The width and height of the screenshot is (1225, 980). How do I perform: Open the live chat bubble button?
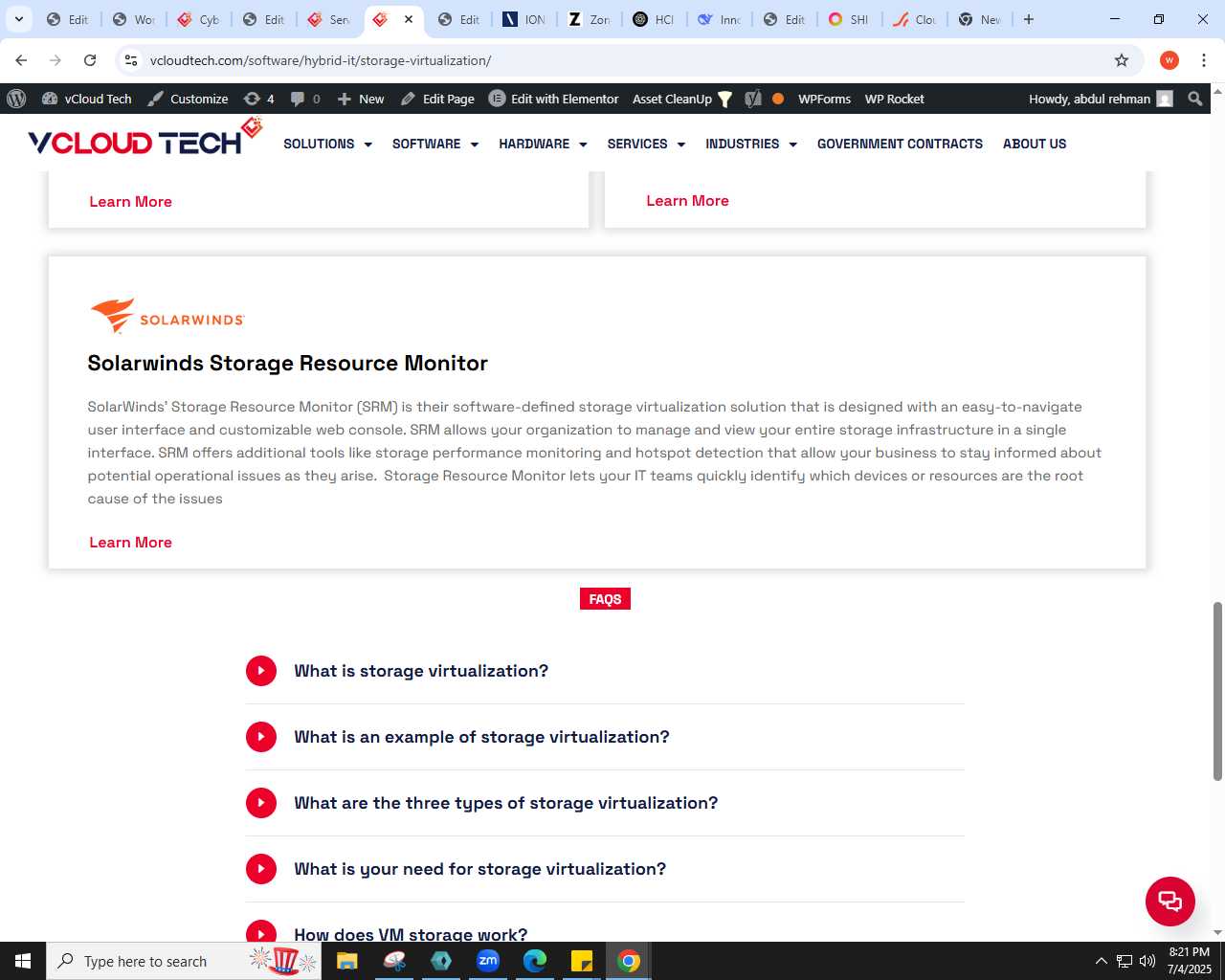coord(1170,902)
